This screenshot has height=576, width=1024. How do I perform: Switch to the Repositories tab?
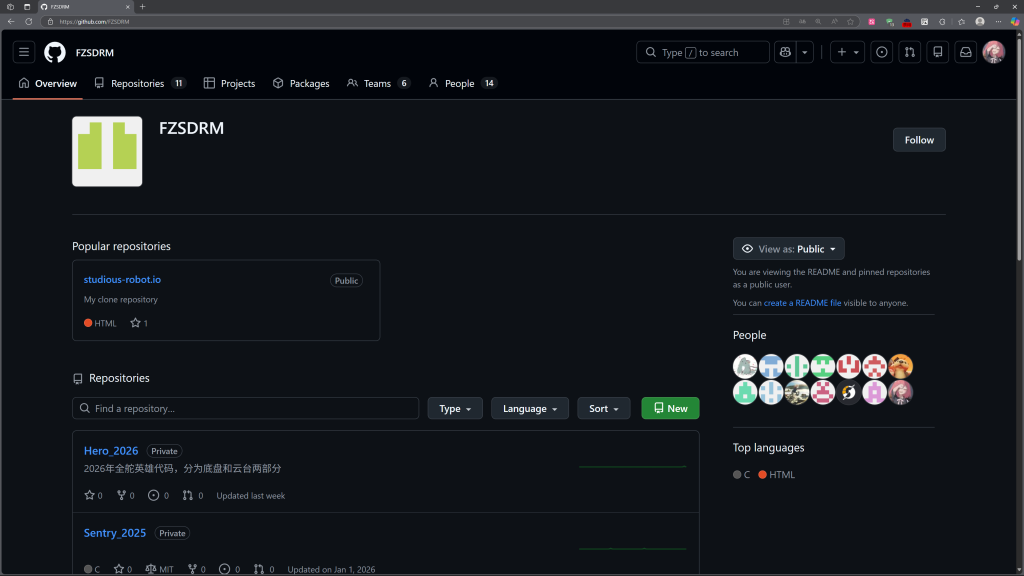point(140,84)
